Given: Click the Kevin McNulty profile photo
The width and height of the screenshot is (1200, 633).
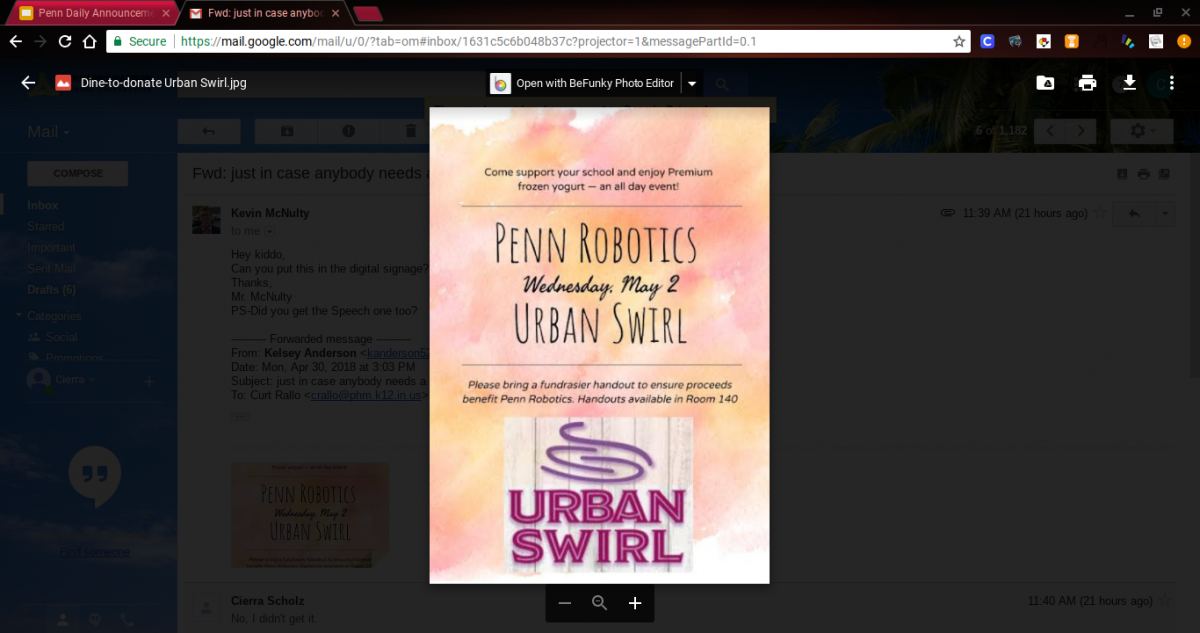Looking at the screenshot, I should pyautogui.click(x=206, y=219).
